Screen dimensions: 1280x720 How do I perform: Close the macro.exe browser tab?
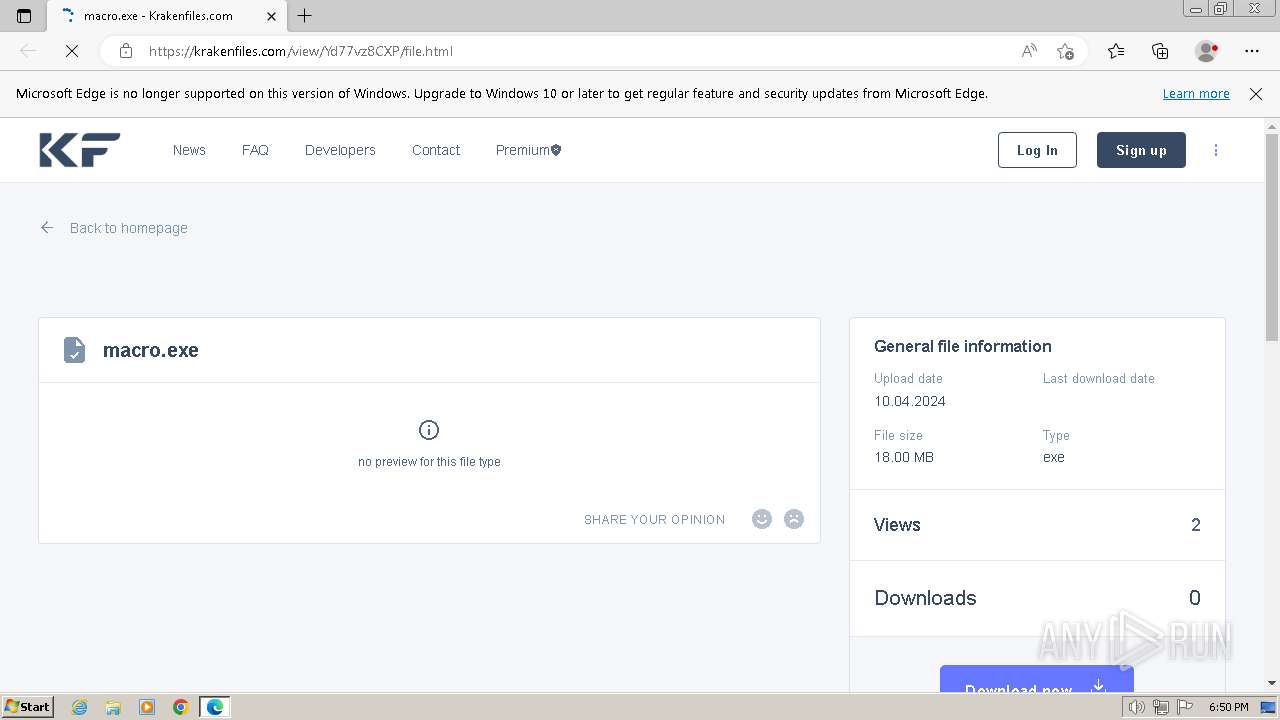tap(270, 16)
